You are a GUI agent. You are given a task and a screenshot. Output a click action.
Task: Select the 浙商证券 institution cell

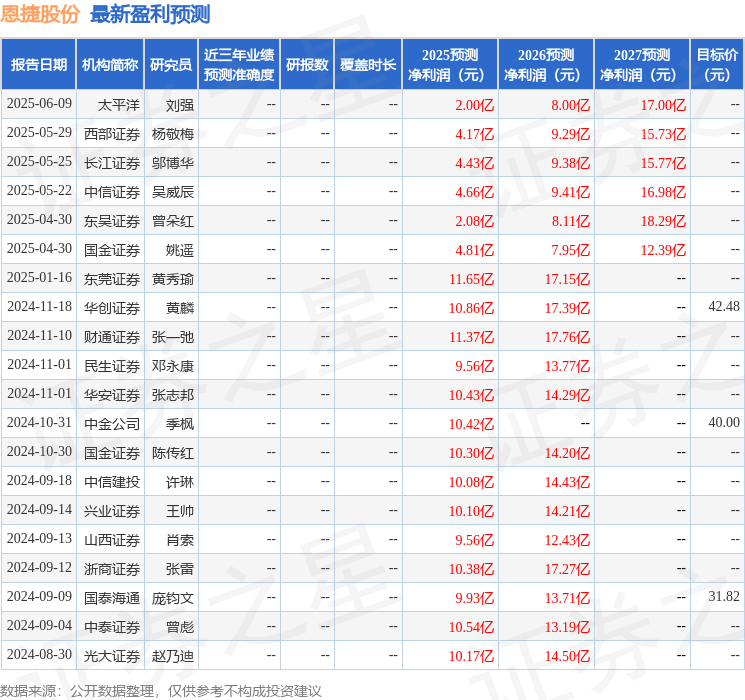112,568
